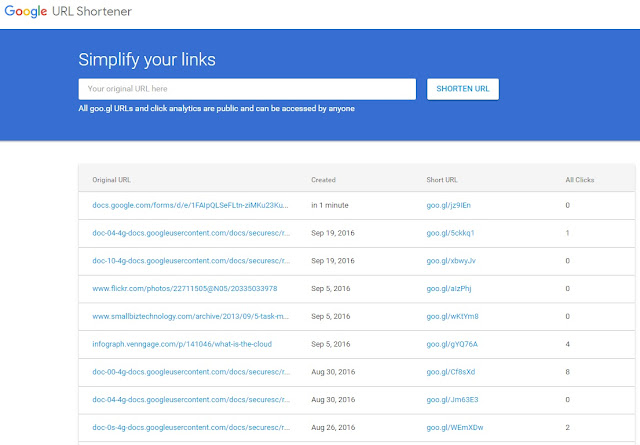Open the doc-0s-4g-docs.googleusercontent.com link
The height and width of the screenshot is (445, 640).
pyautogui.click(x=190, y=427)
